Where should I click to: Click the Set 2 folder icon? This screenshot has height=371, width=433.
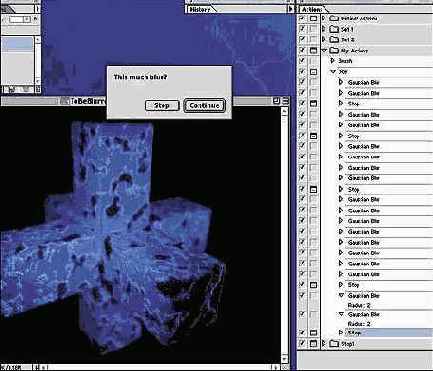[334, 40]
